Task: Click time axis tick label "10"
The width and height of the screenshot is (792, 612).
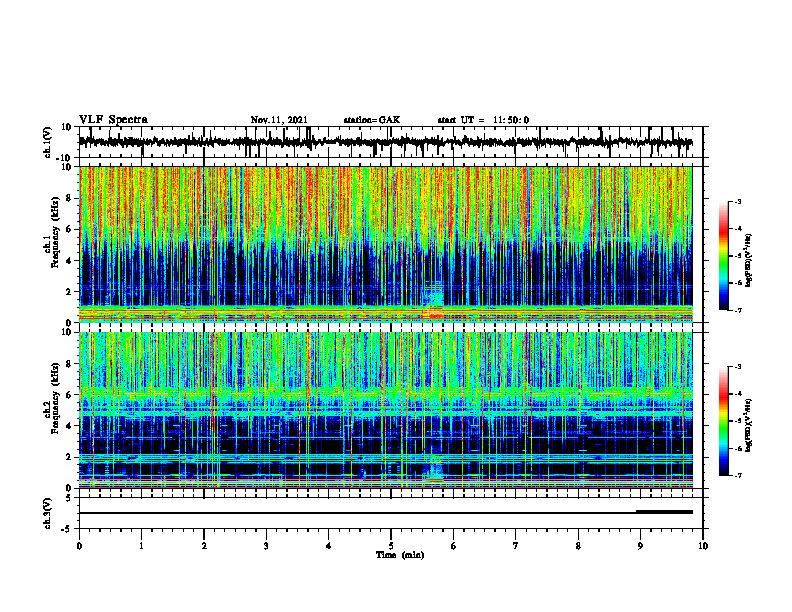Action: coord(703,546)
